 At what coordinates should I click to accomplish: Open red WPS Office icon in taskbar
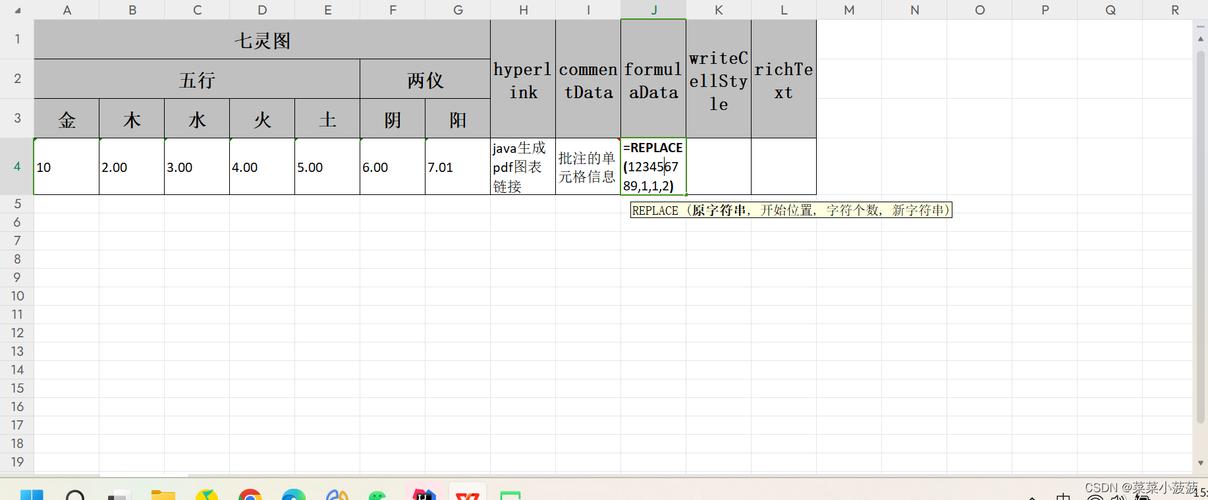point(467,495)
